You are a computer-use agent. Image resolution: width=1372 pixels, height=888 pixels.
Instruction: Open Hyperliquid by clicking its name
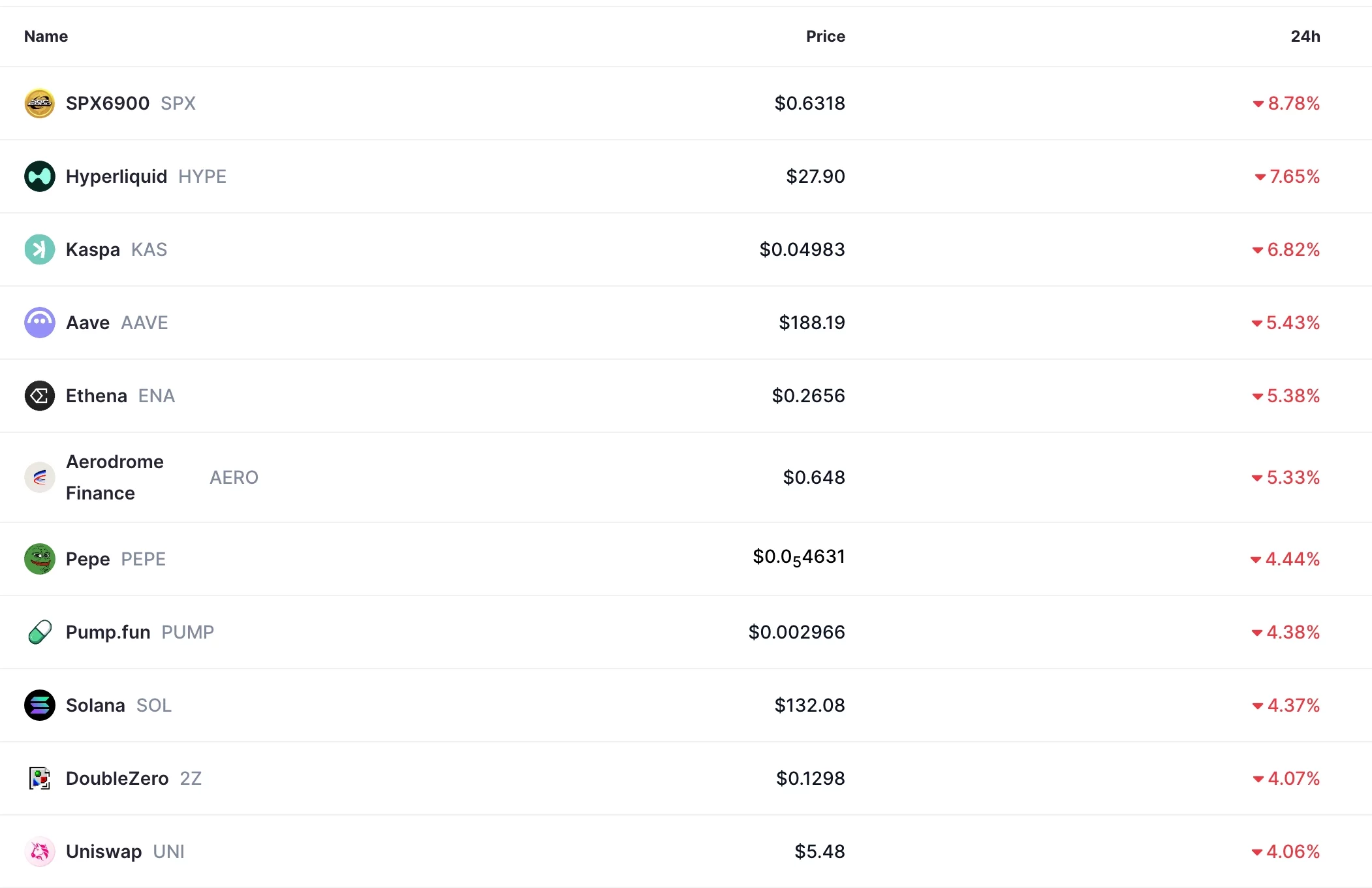[x=115, y=176]
